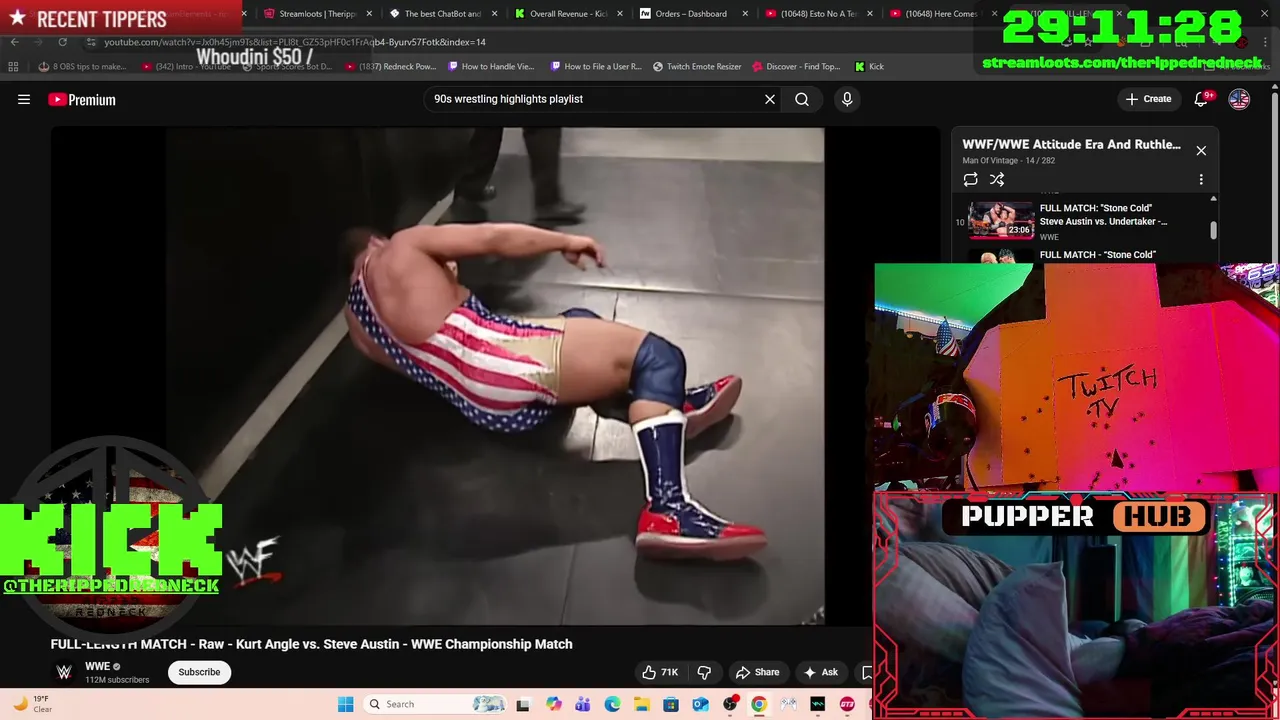1280x720 pixels.
Task: Start voice search with the microphone
Action: coord(847,99)
